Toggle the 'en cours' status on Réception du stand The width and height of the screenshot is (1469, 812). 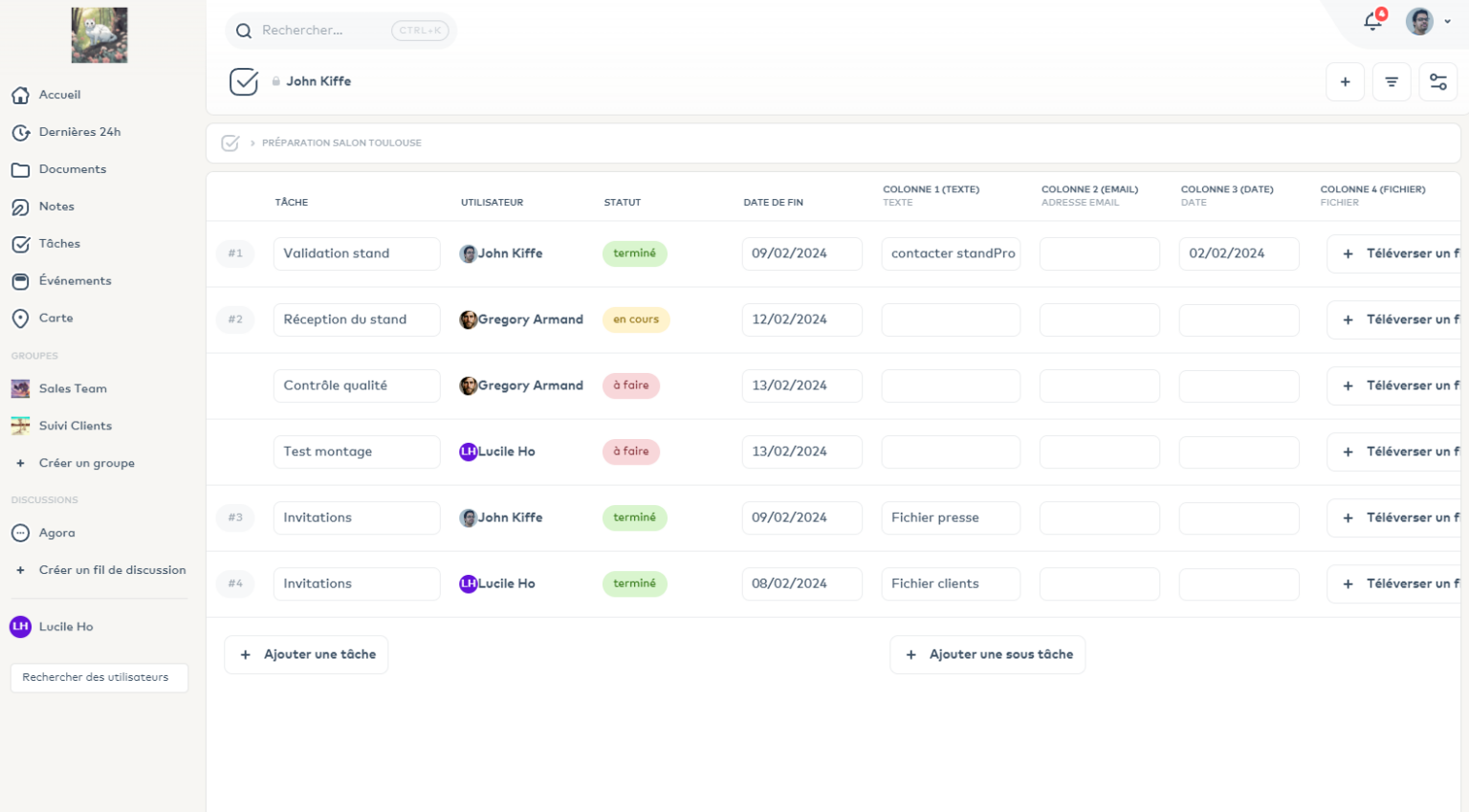(x=636, y=319)
